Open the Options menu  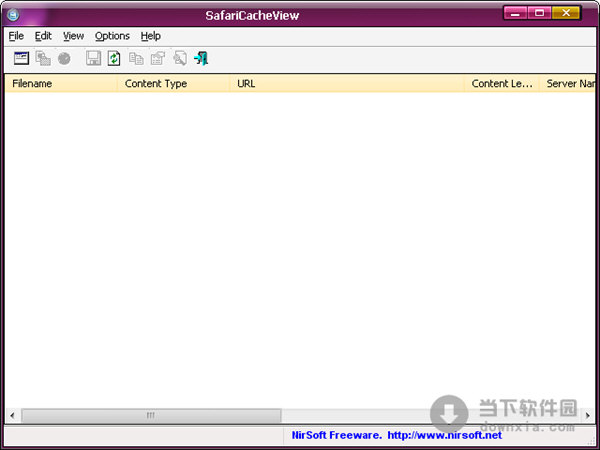tap(112, 36)
